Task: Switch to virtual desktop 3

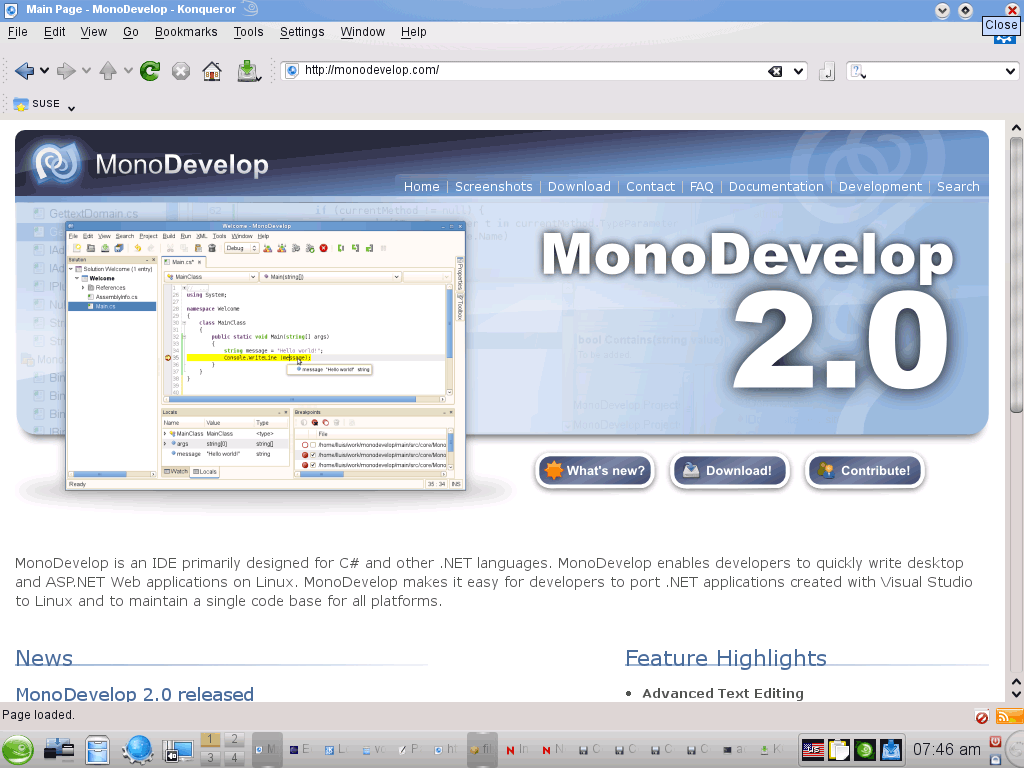Action: point(210,758)
